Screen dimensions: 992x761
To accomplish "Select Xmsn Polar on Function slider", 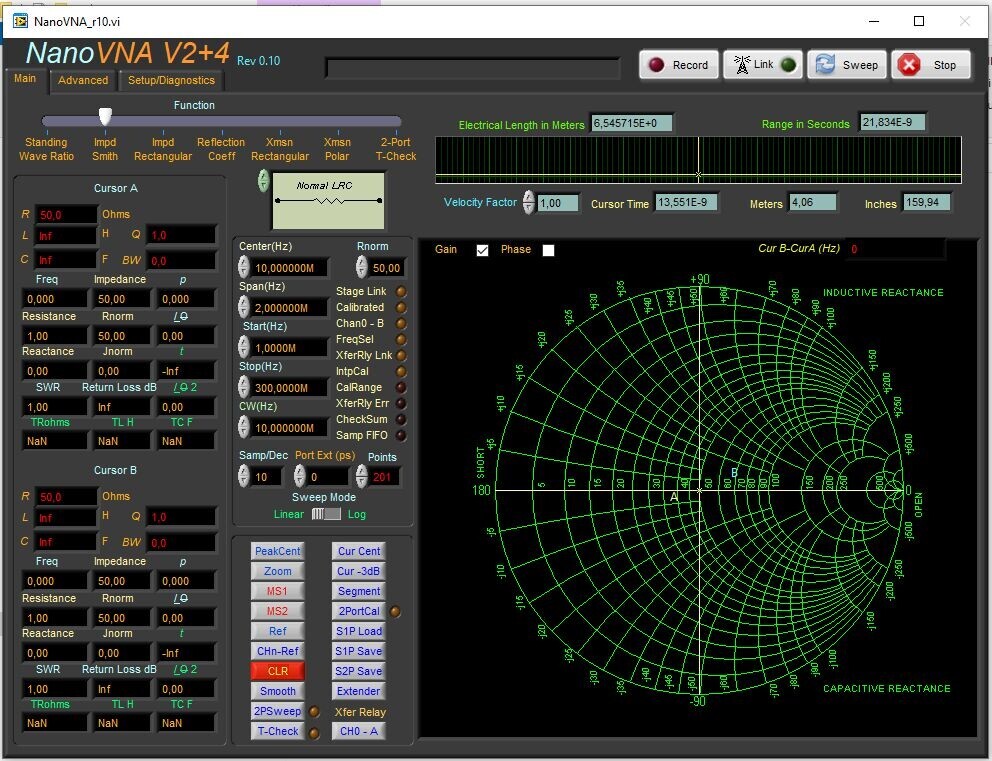I will point(337,149).
